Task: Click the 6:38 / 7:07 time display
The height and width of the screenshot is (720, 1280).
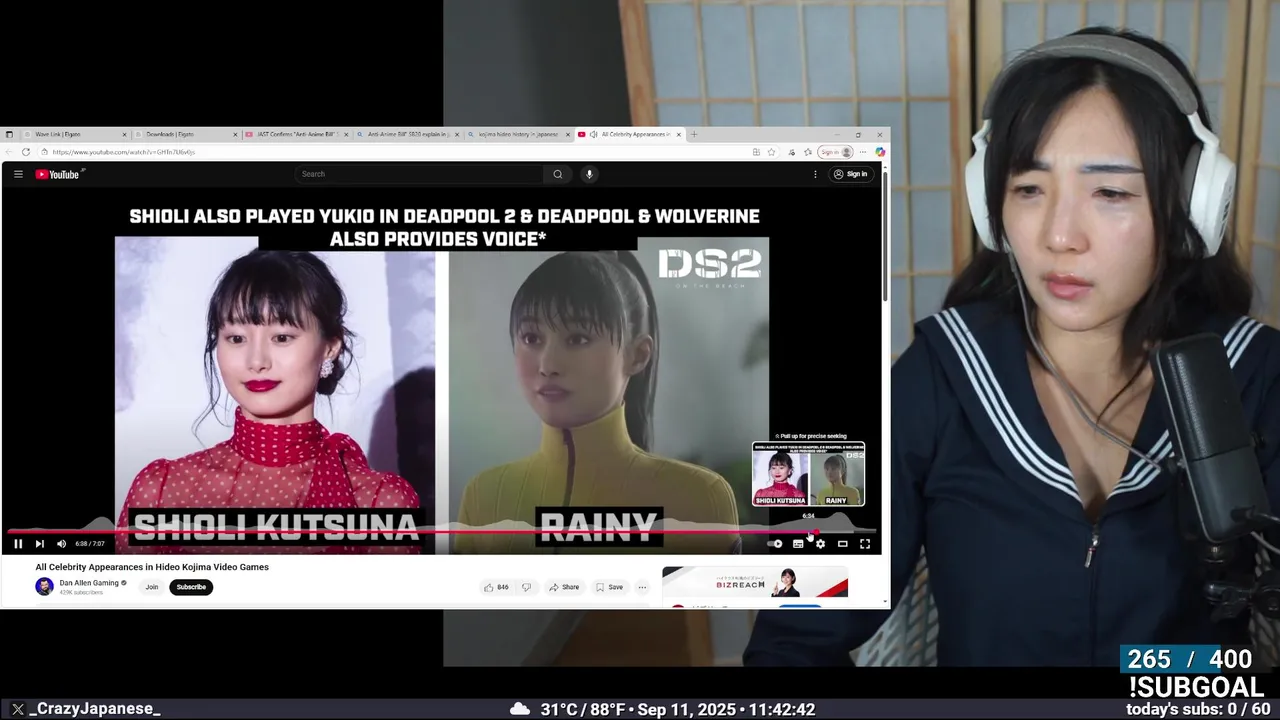Action: click(x=90, y=544)
